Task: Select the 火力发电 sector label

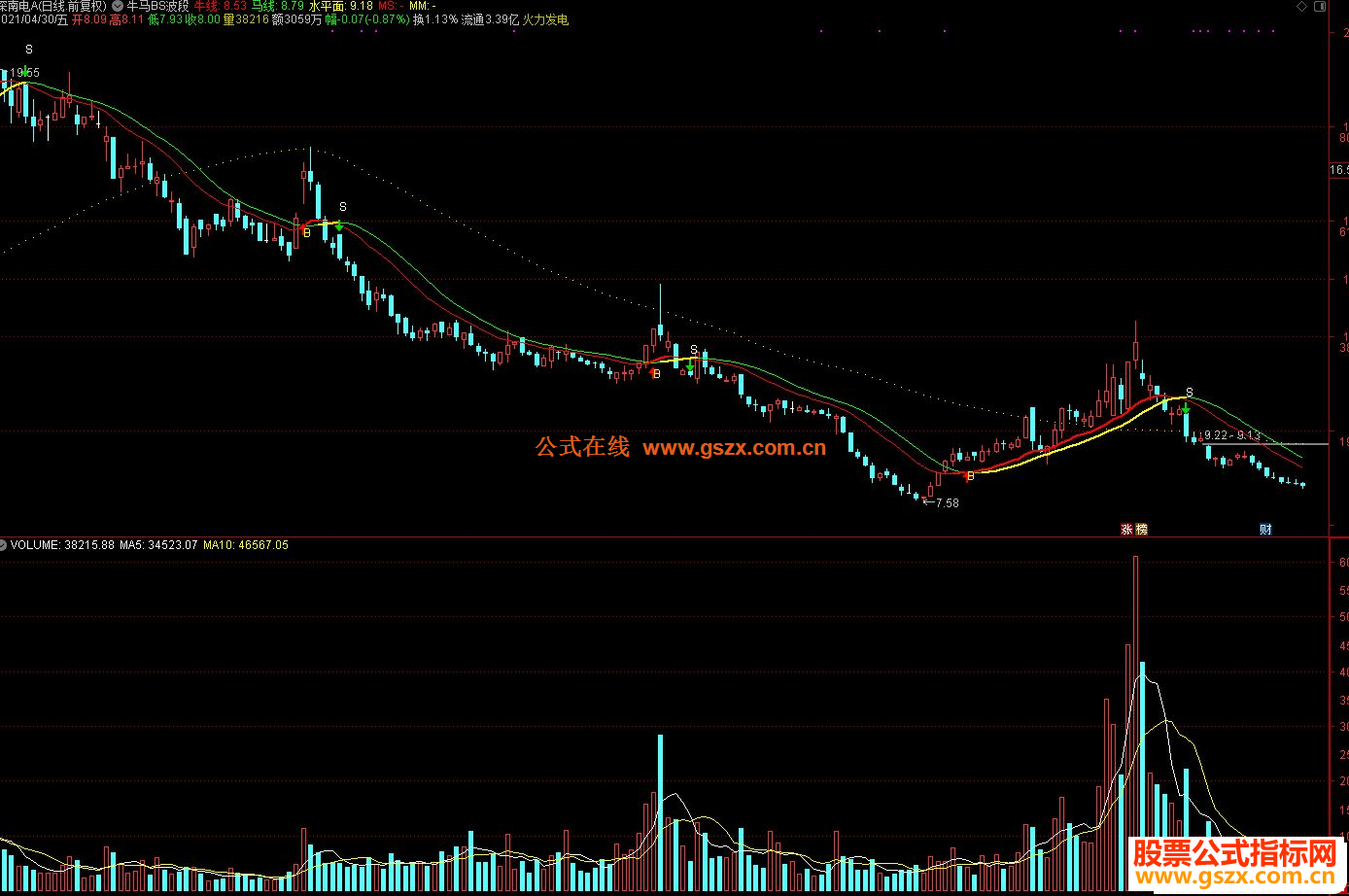Action: (545, 19)
